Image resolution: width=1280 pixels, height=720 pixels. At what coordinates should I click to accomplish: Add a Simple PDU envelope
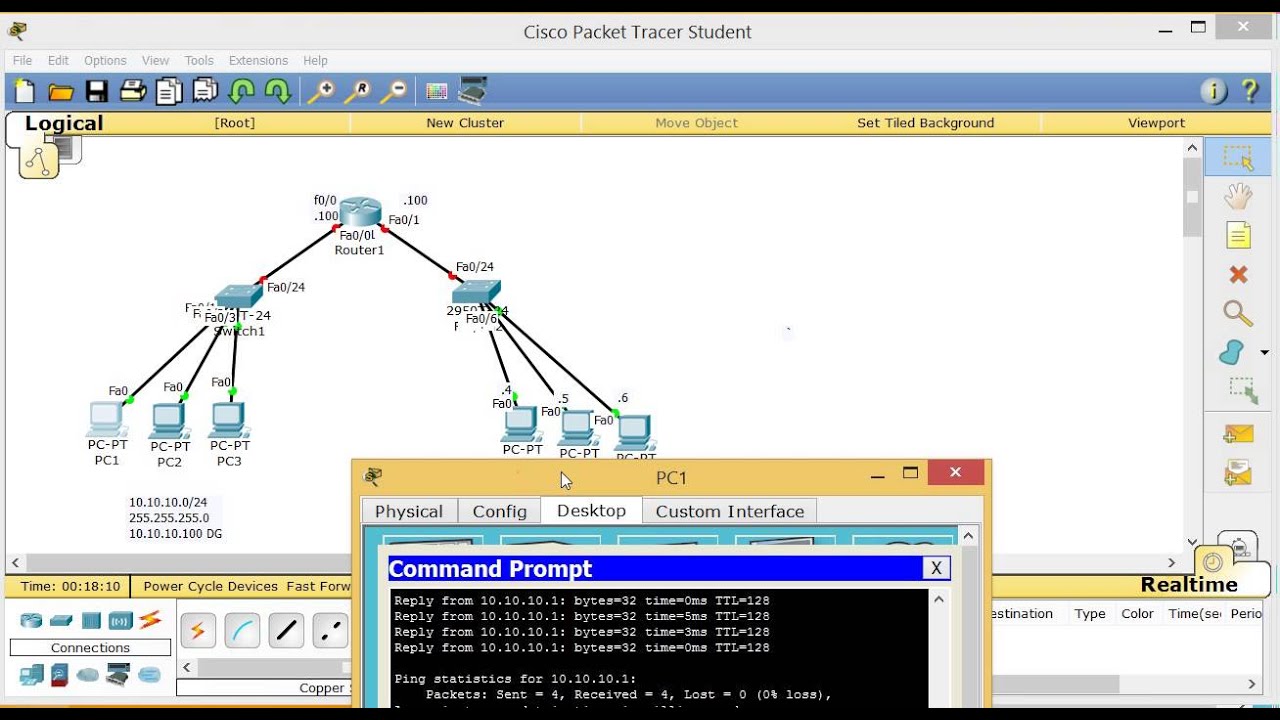1238,434
